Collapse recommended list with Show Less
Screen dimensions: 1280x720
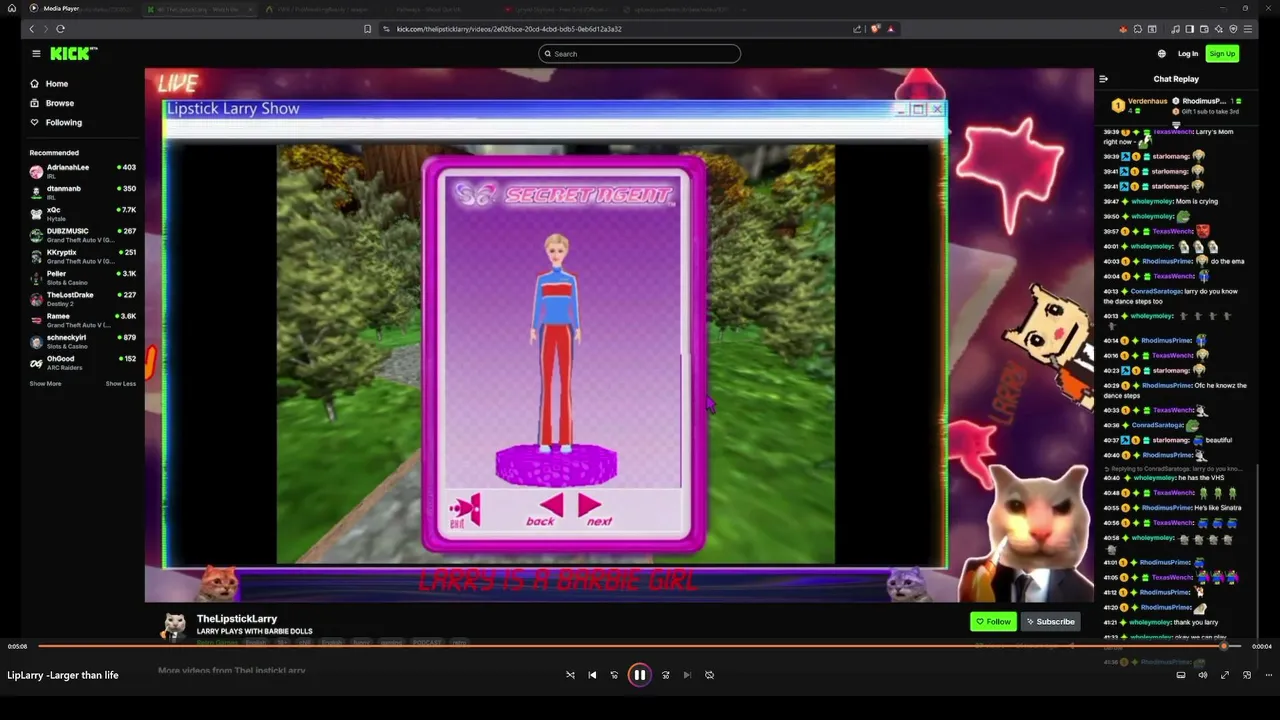coord(121,384)
